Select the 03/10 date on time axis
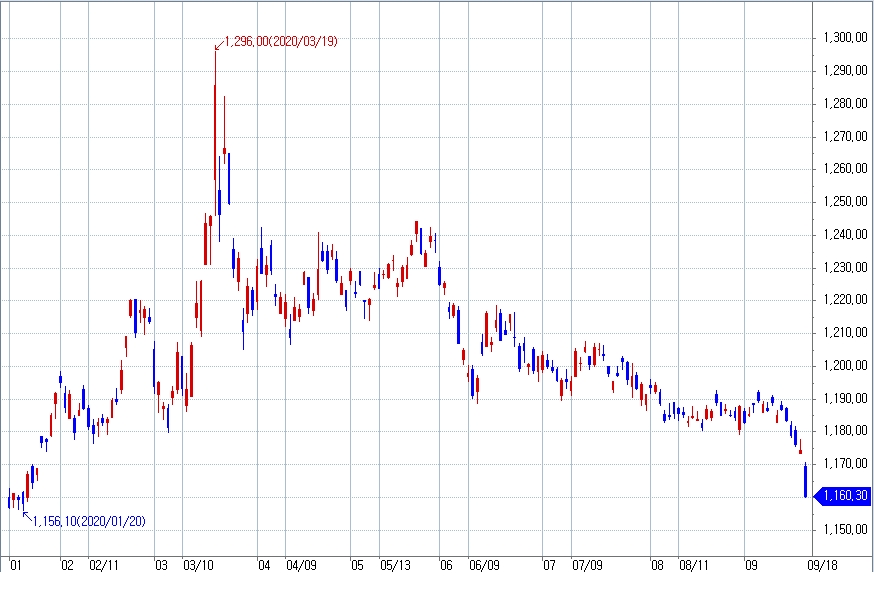Screen dimensions: 874x610 [x=199, y=565]
